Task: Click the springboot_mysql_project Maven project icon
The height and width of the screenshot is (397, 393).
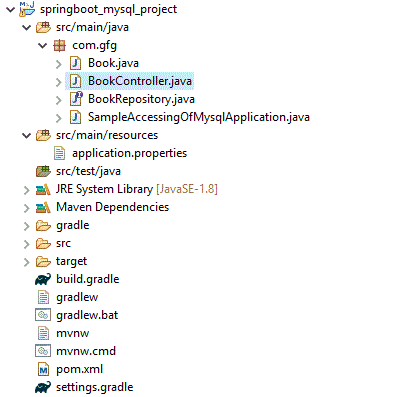Action: pyautogui.click(x=27, y=9)
